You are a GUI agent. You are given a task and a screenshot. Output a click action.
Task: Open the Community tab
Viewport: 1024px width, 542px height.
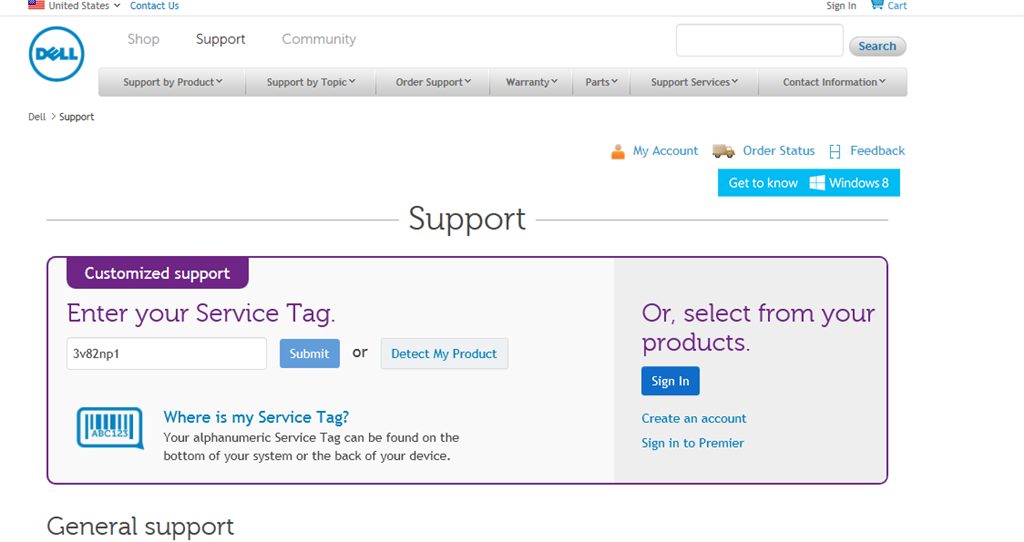click(319, 39)
